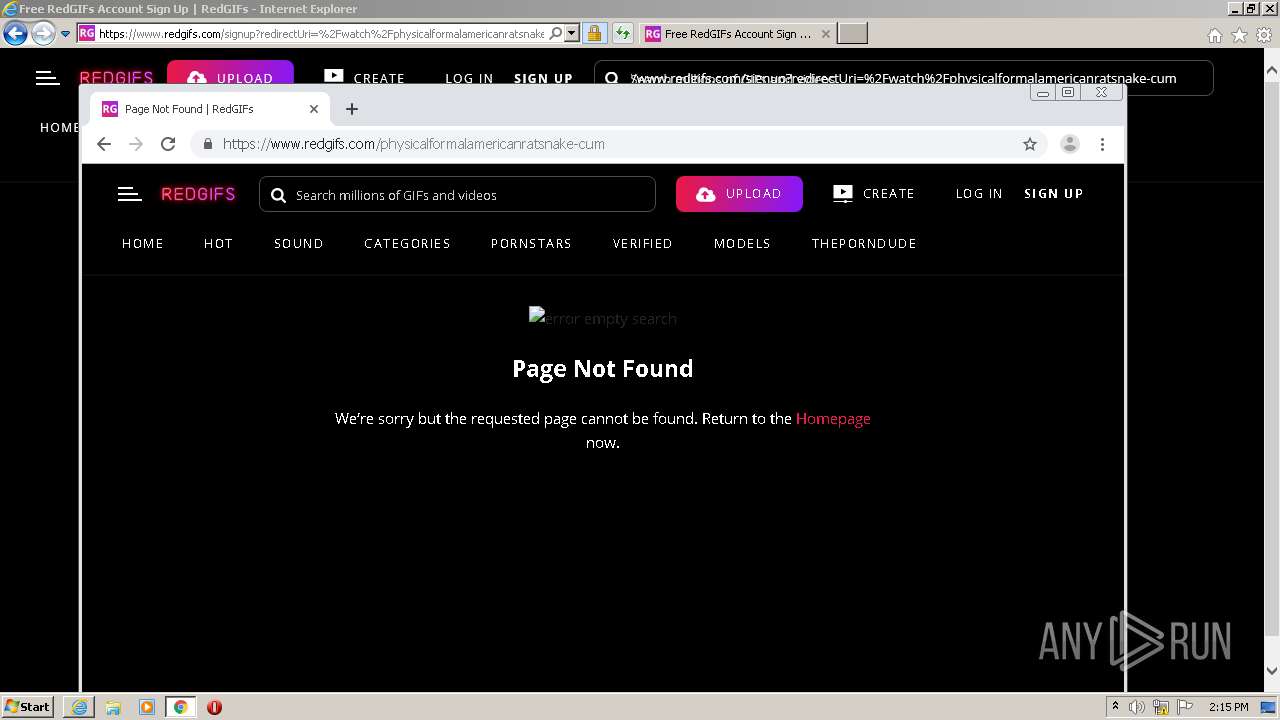Open IE Favorites star

click(1239, 35)
